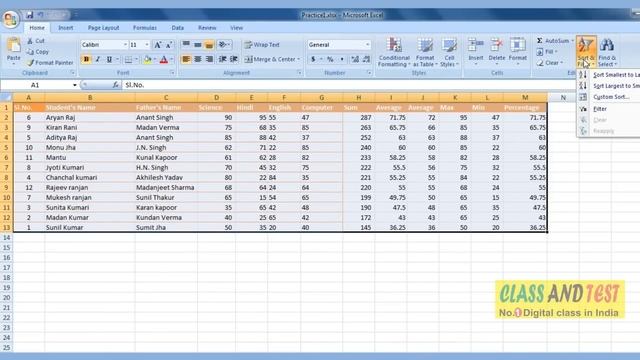
Task: Apply Comma Style number format
Action: tap(342, 60)
